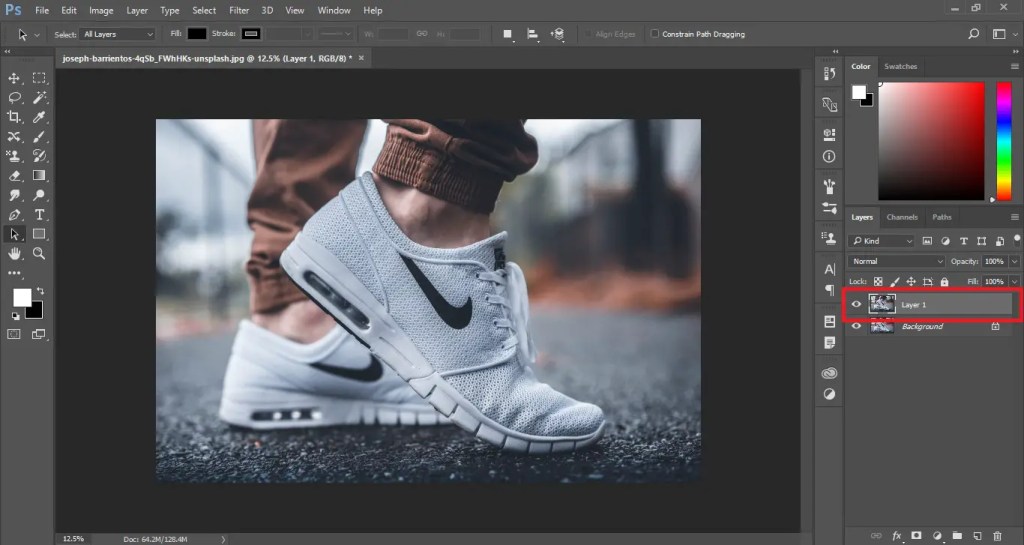This screenshot has width=1024, height=545.
Task: Select Layer 1 thumbnail
Action: point(882,304)
